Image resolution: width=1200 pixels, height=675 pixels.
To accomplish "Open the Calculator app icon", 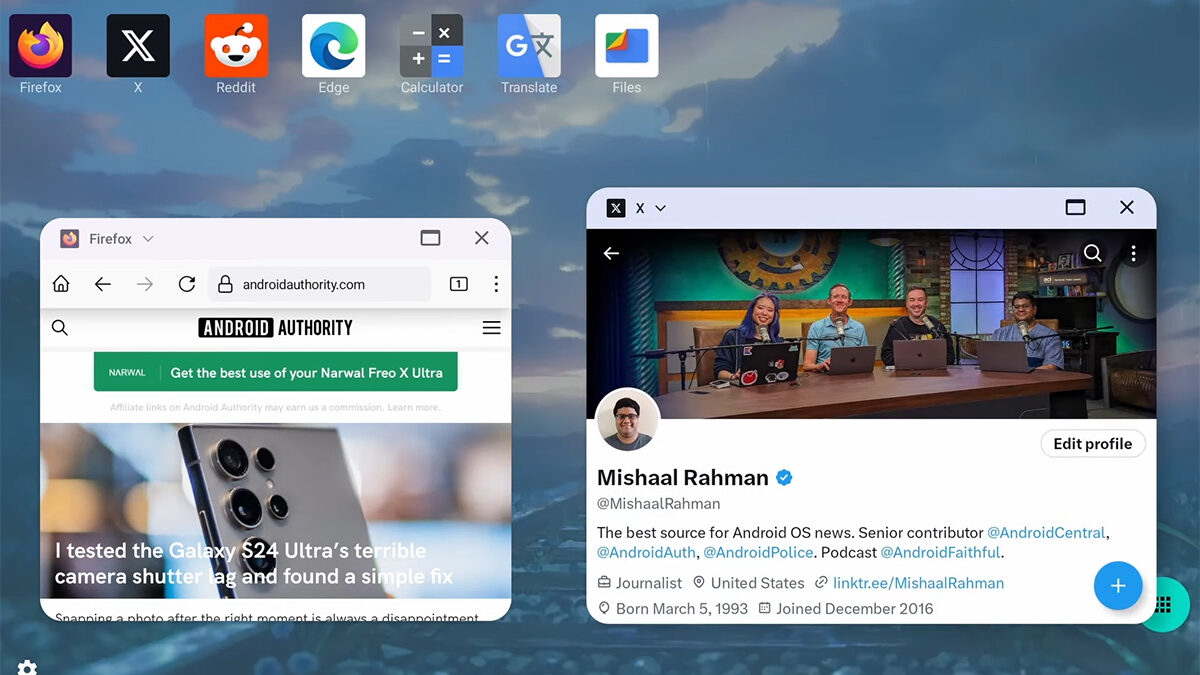I will 431,46.
